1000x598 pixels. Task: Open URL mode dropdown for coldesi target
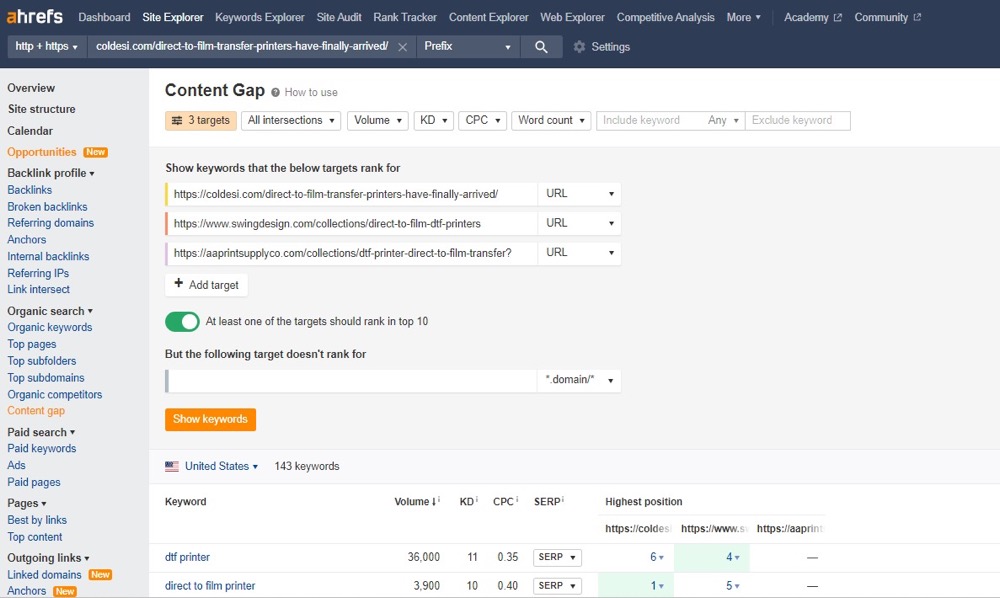[579, 194]
